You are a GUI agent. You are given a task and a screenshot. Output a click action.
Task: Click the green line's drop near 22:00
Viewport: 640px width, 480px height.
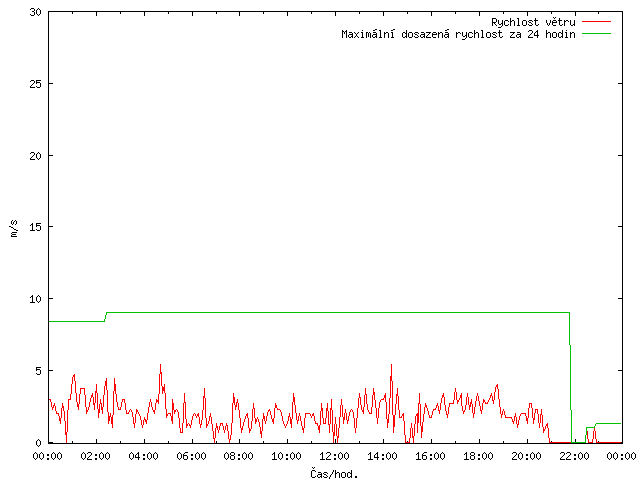pyautogui.click(x=570, y=378)
